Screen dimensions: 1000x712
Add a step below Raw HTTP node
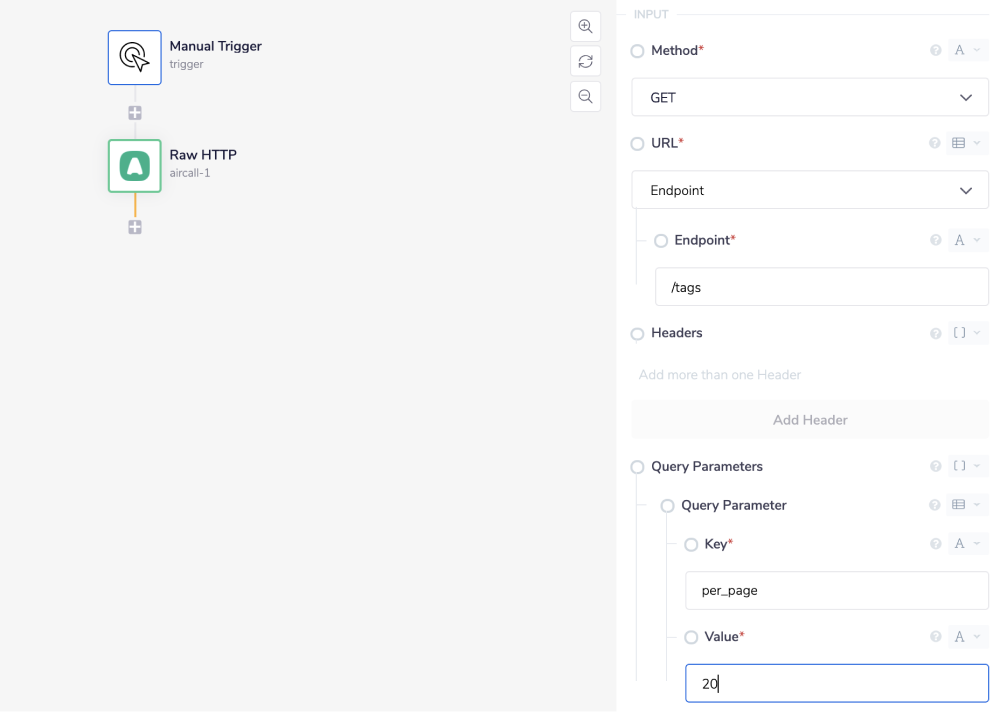tap(135, 227)
